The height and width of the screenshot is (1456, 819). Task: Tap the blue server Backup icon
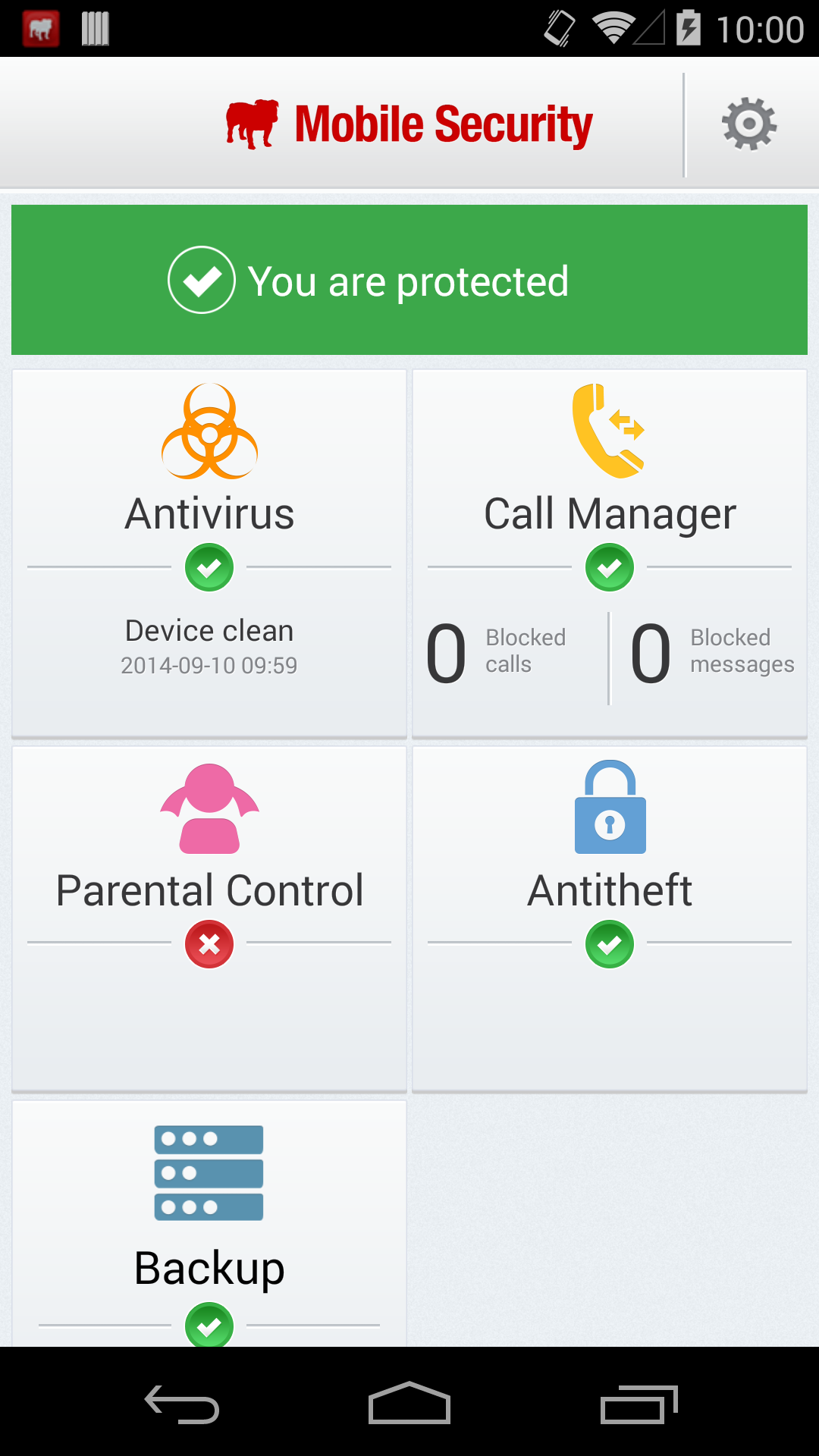coord(209,1172)
